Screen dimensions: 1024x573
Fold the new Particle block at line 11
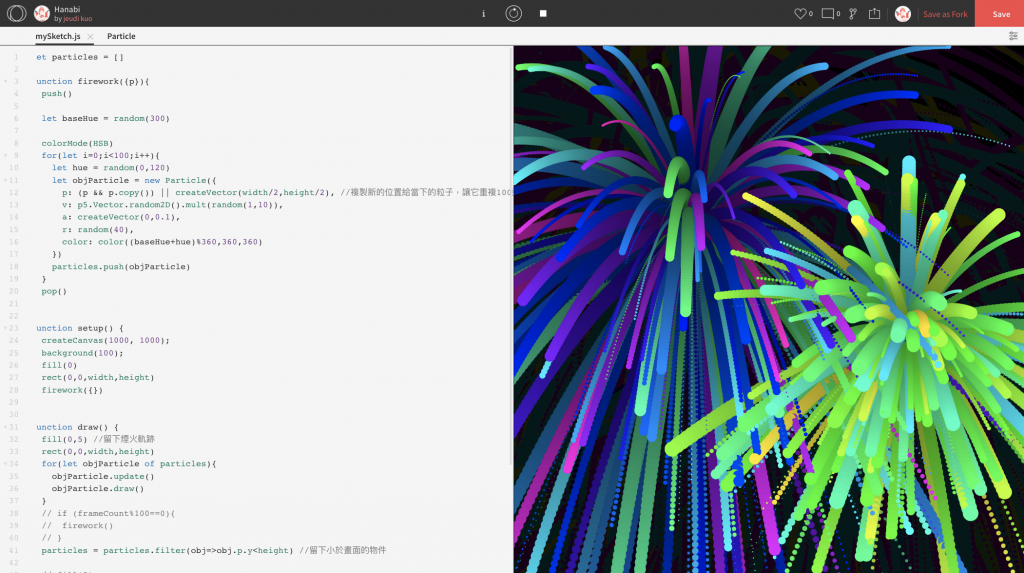point(6,180)
